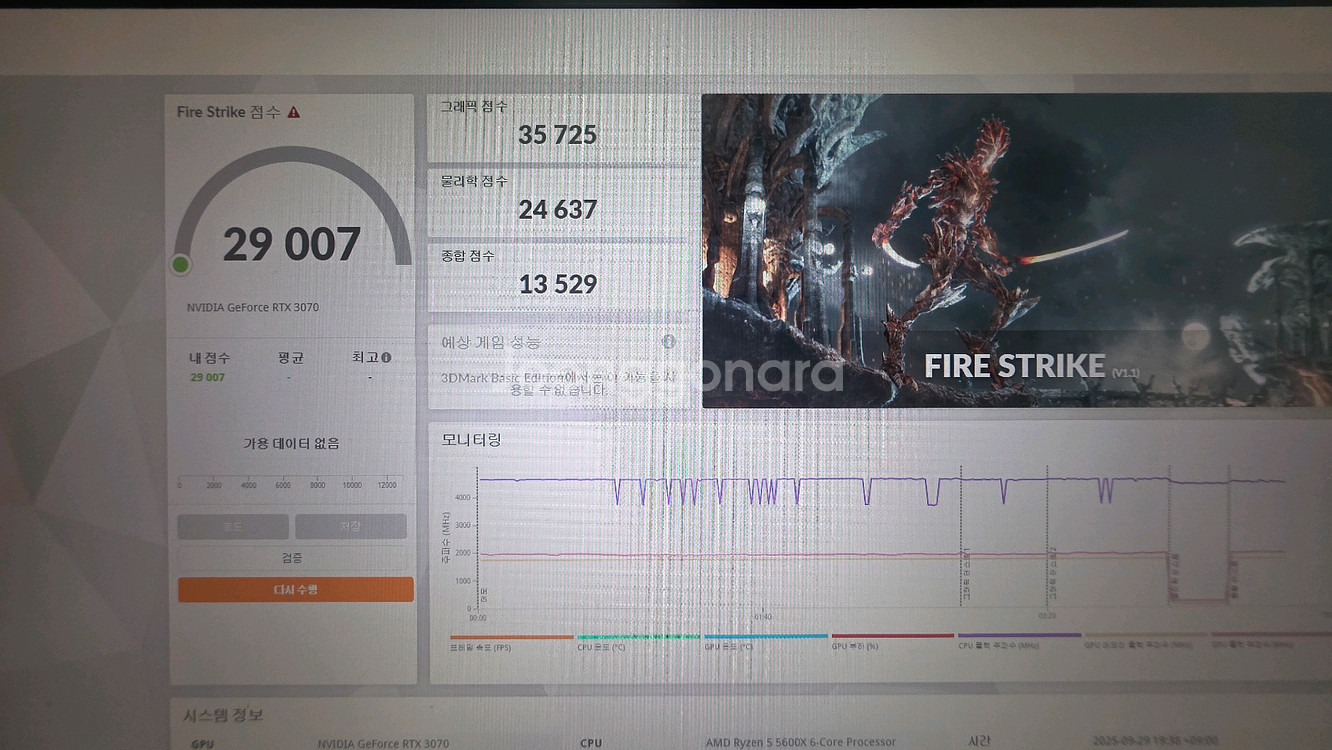Open the FIRE STRIKE banner image
The width and height of the screenshot is (1332, 750).
(1016, 250)
